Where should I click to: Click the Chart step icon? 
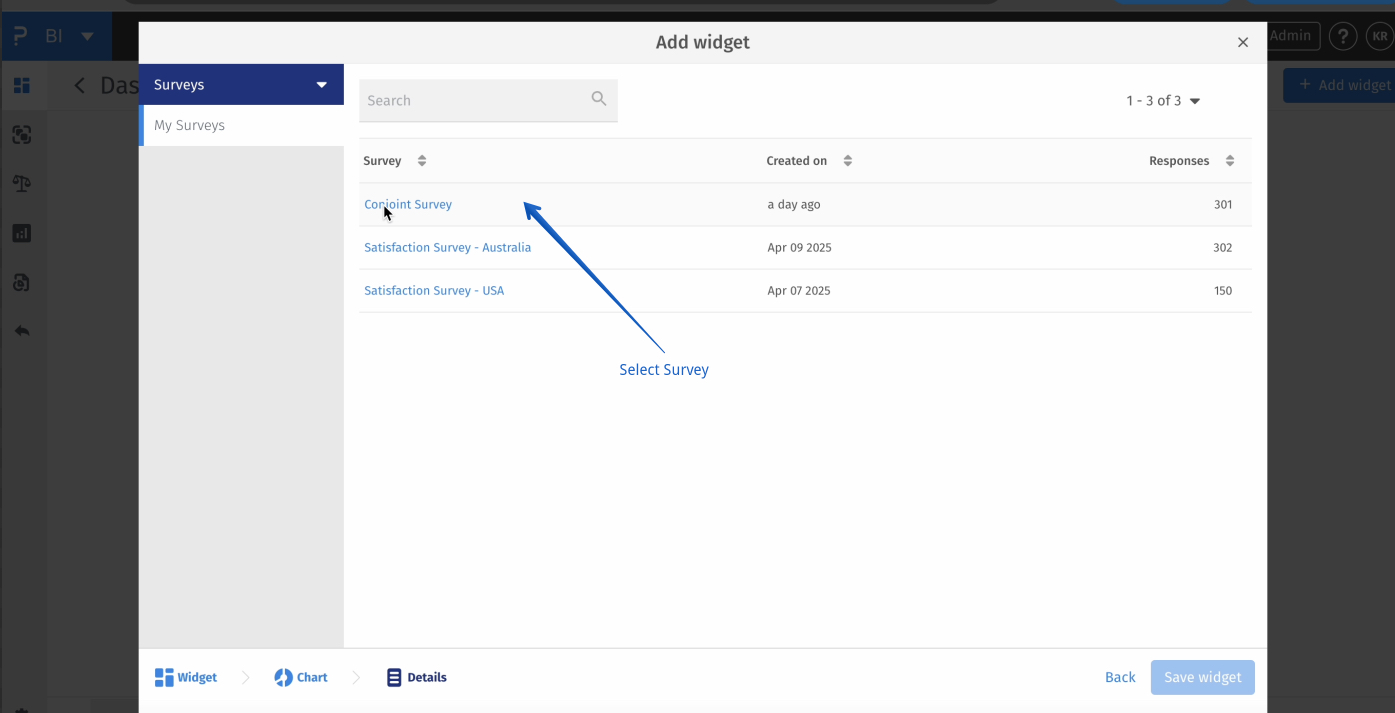pyautogui.click(x=284, y=678)
